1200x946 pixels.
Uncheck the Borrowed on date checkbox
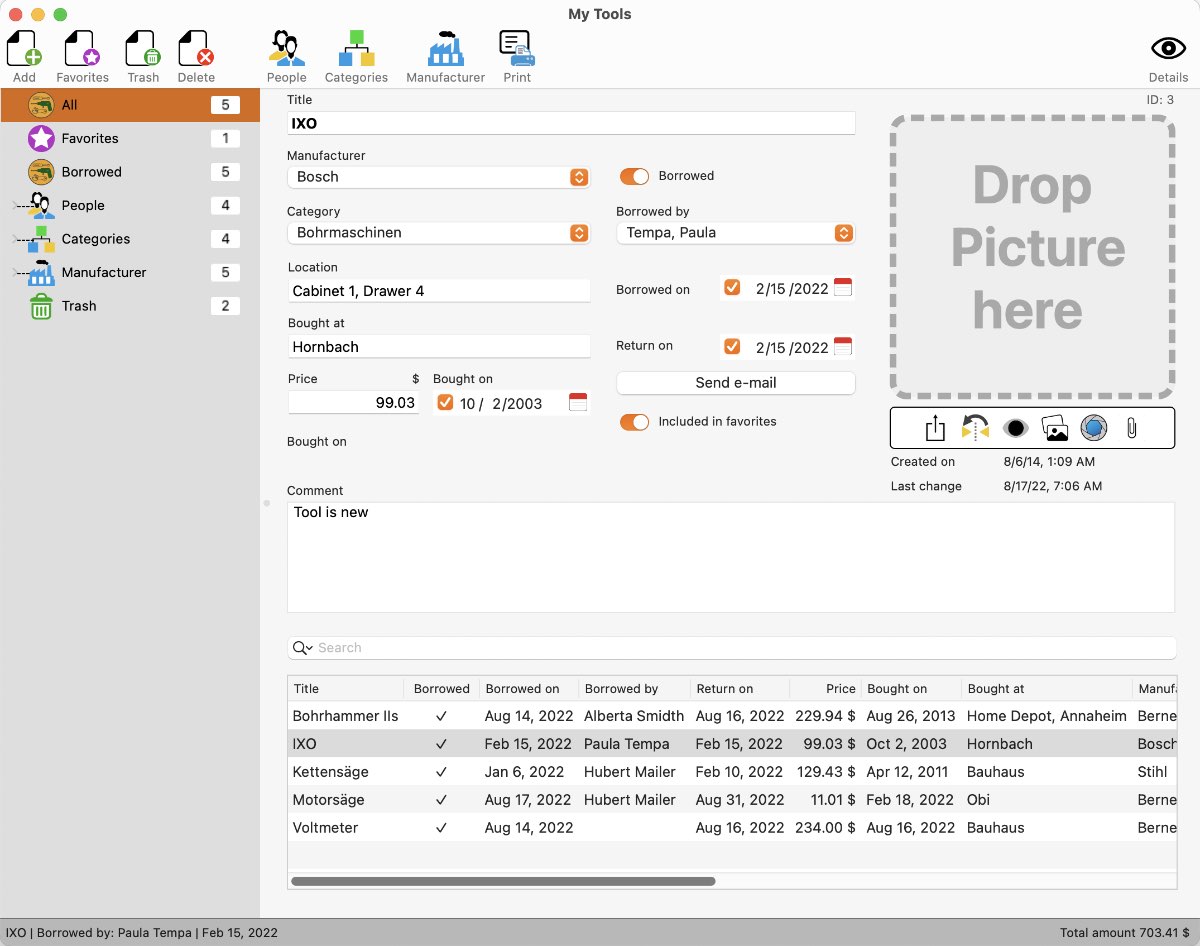[x=732, y=288]
